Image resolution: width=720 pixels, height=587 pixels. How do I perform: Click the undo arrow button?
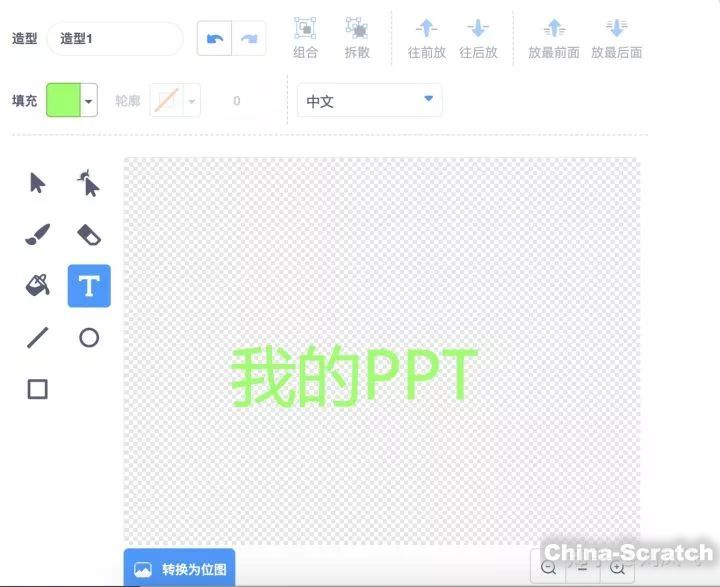[x=214, y=38]
